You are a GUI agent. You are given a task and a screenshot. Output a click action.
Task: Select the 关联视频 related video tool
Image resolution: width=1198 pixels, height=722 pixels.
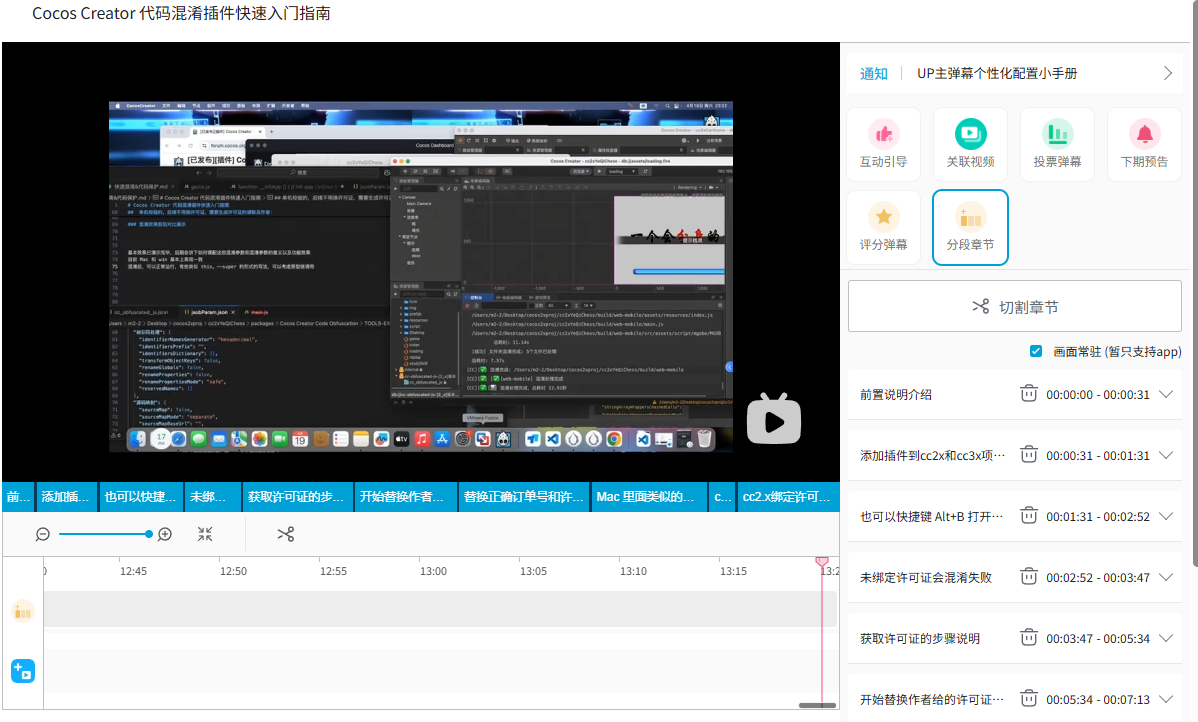pos(970,144)
